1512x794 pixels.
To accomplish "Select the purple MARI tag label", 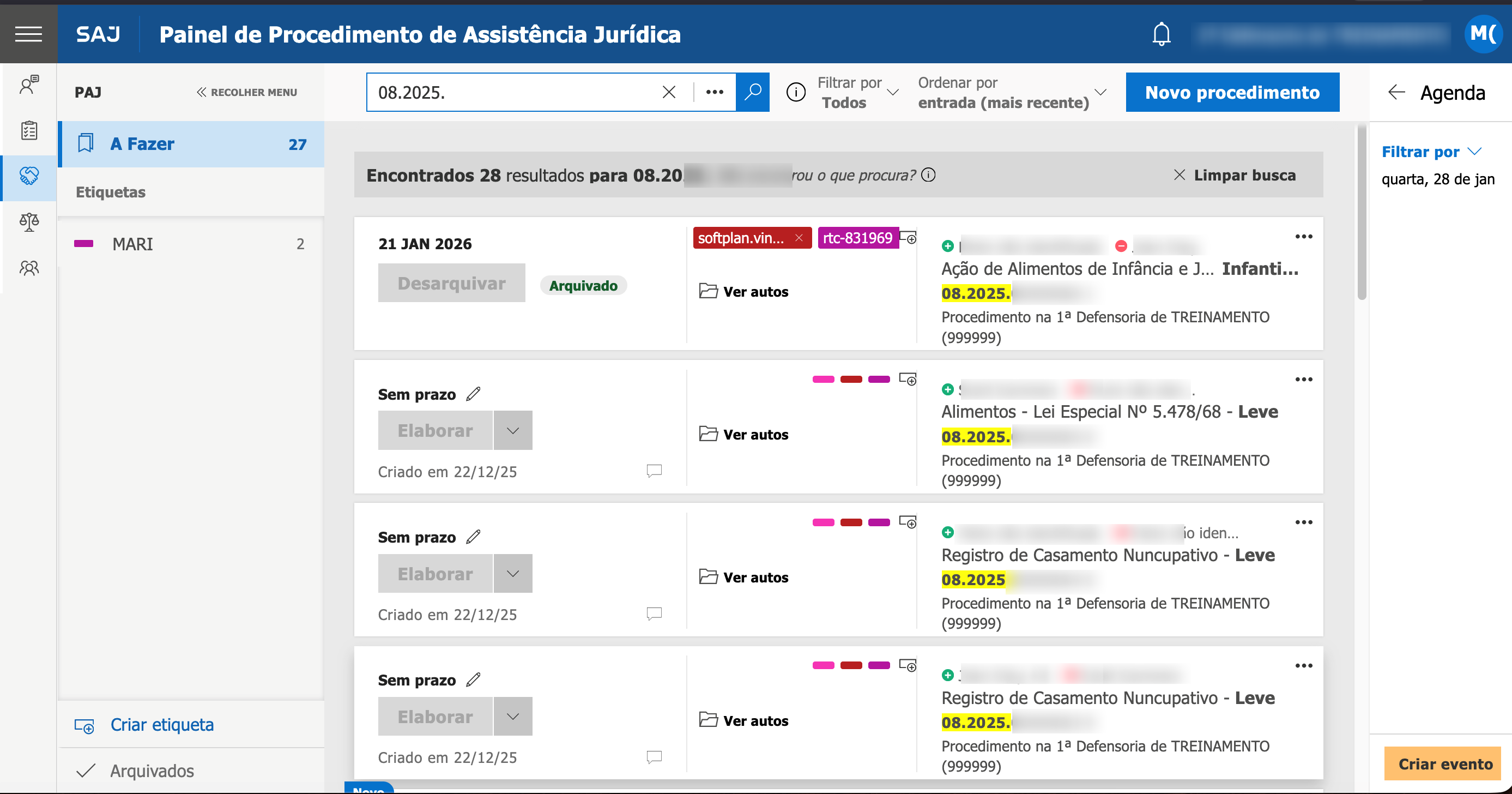I will click(132, 244).
